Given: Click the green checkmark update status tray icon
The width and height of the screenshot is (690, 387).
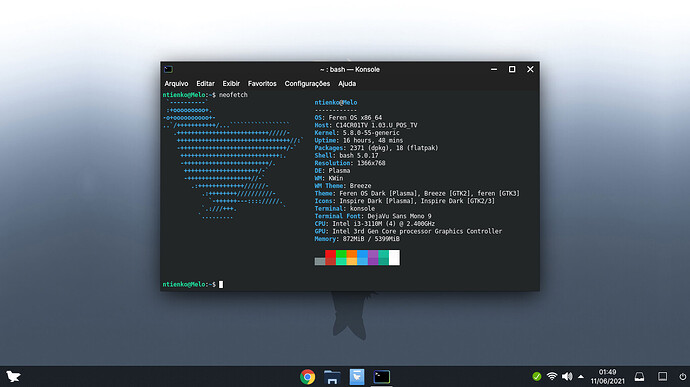Looking at the screenshot, I should pos(536,376).
